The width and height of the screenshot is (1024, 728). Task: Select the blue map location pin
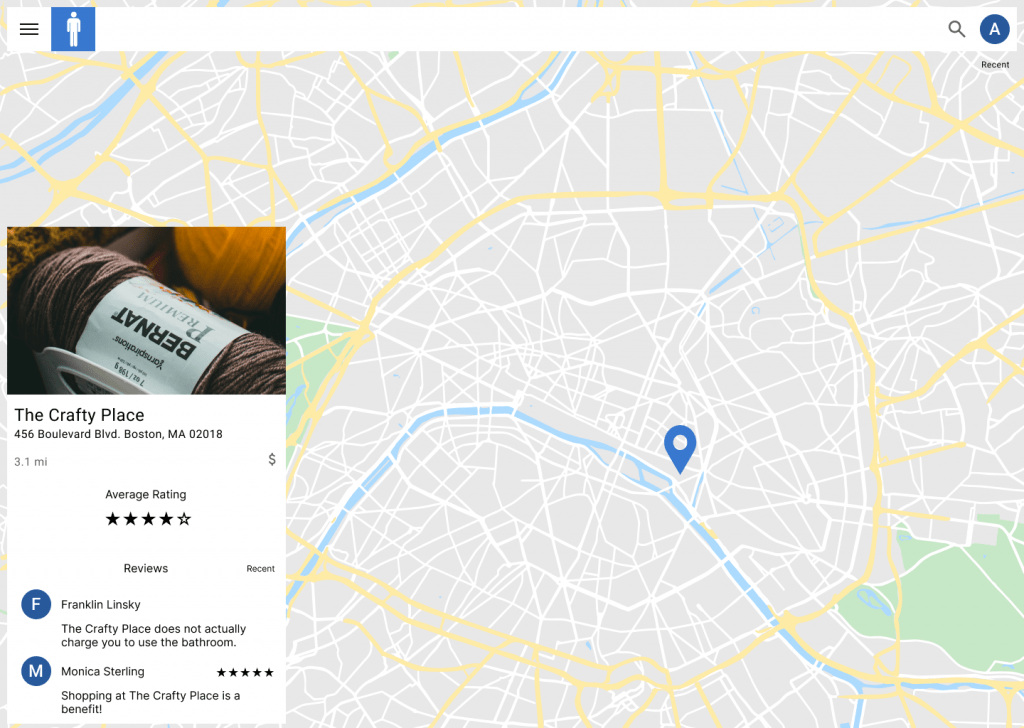[680, 446]
